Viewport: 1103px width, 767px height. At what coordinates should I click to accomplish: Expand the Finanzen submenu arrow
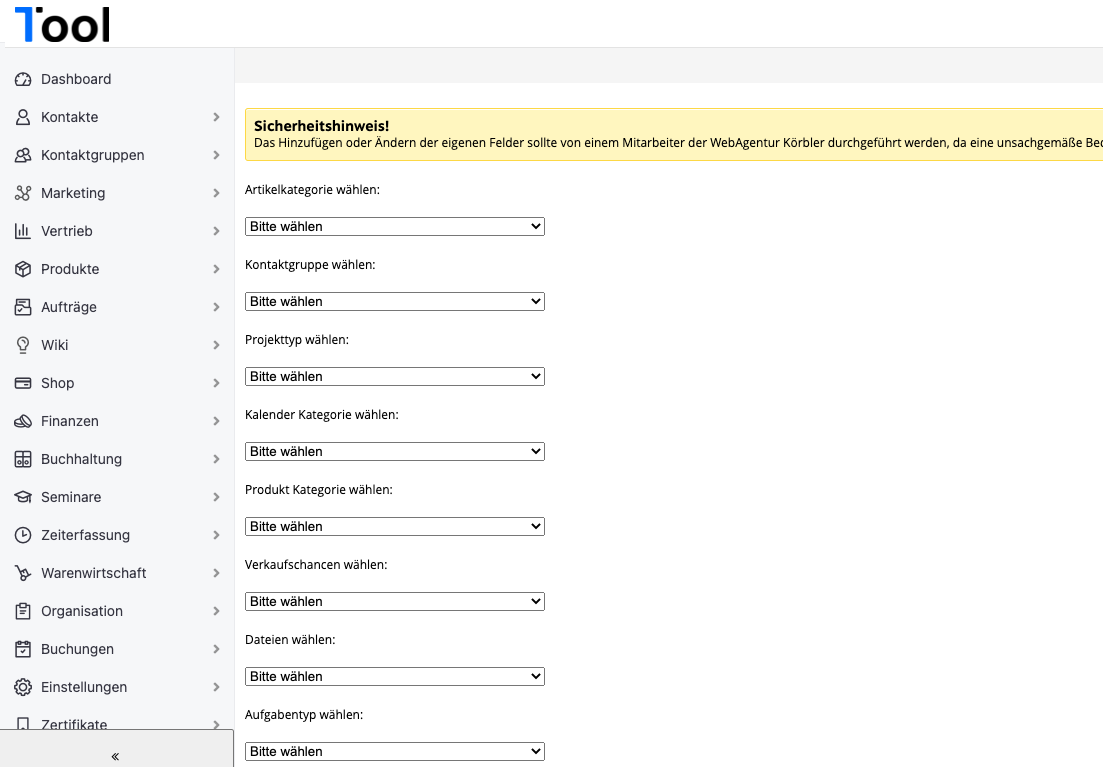click(x=216, y=421)
